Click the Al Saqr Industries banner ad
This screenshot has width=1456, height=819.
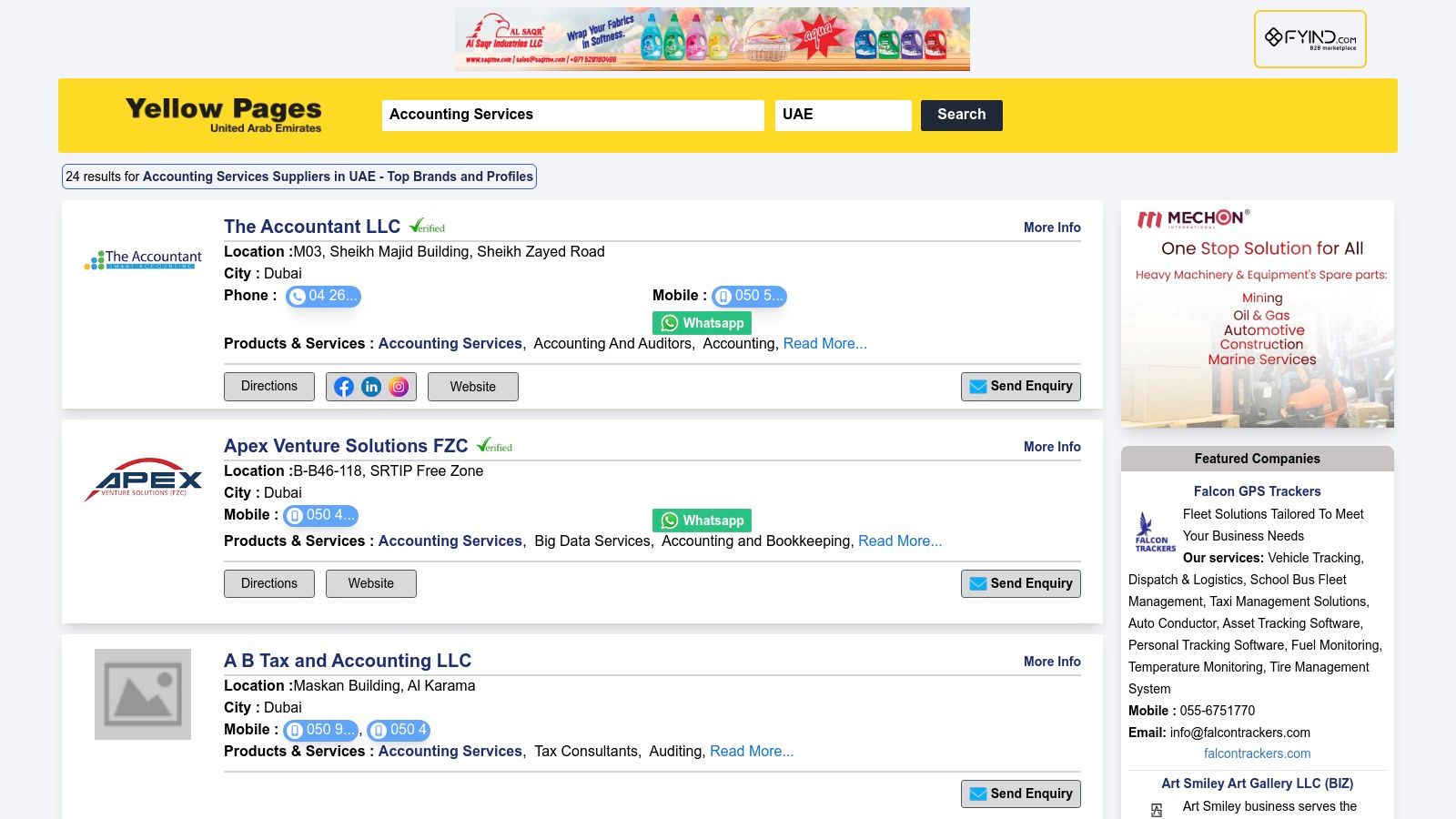click(x=713, y=39)
